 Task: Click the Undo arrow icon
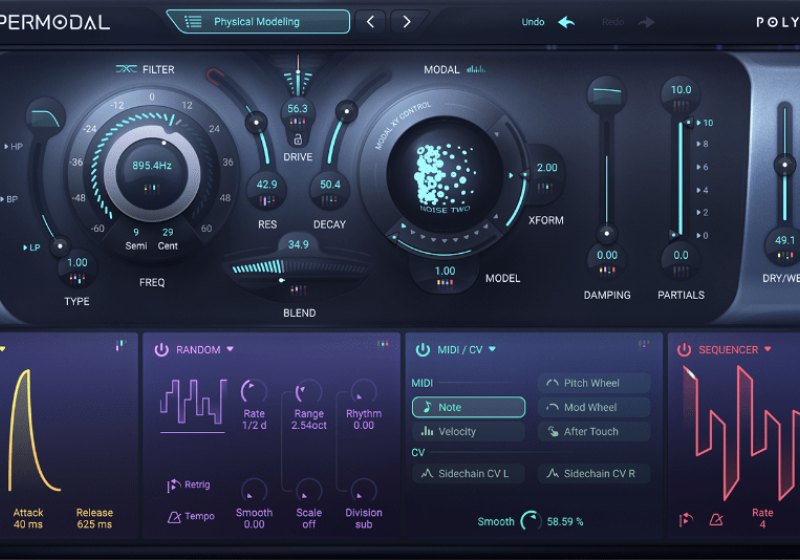(x=567, y=22)
